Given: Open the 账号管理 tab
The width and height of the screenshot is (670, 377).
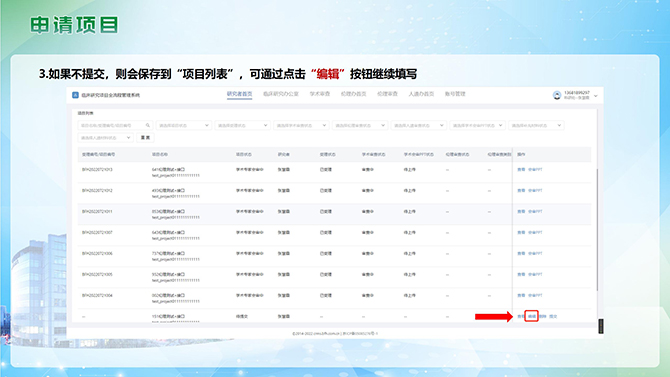Looking at the screenshot, I should (x=455, y=94).
